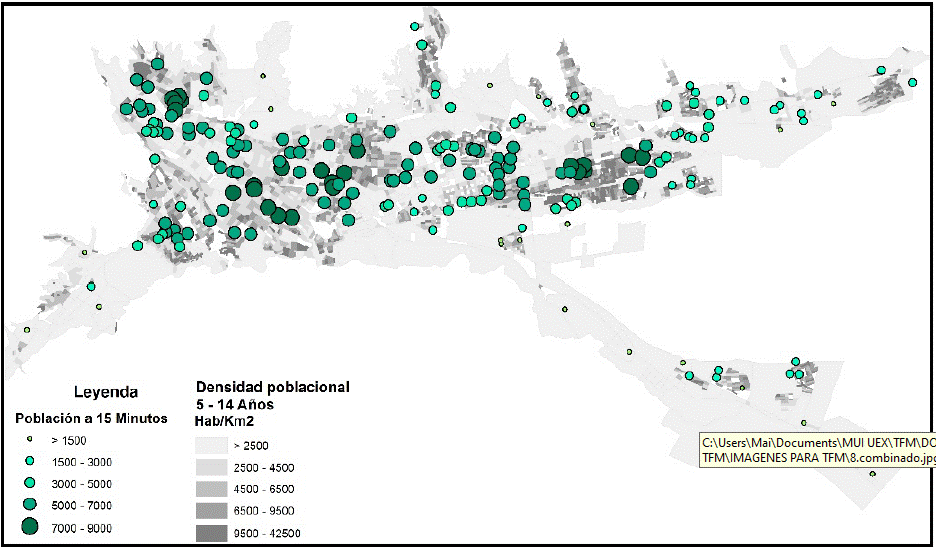The image size is (936, 549).
Task: Click the "3000 - 5000" legend circle symbol
Action: click(30, 483)
